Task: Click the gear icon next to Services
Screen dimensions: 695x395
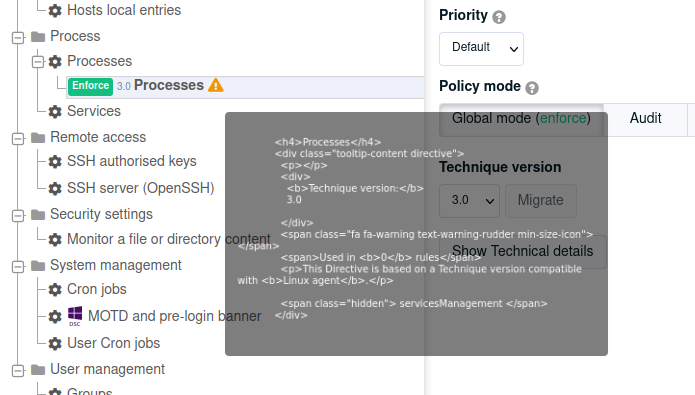Action: point(55,112)
